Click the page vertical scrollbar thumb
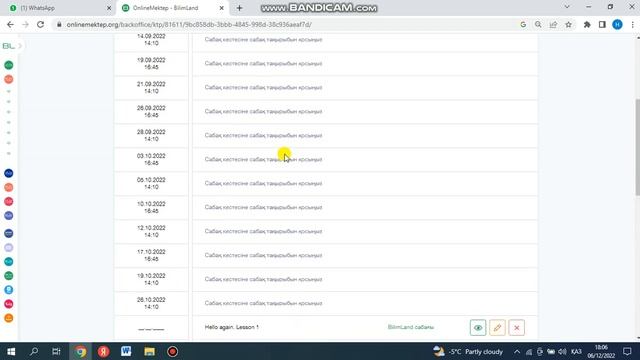The width and height of the screenshot is (640, 360). [x=638, y=146]
